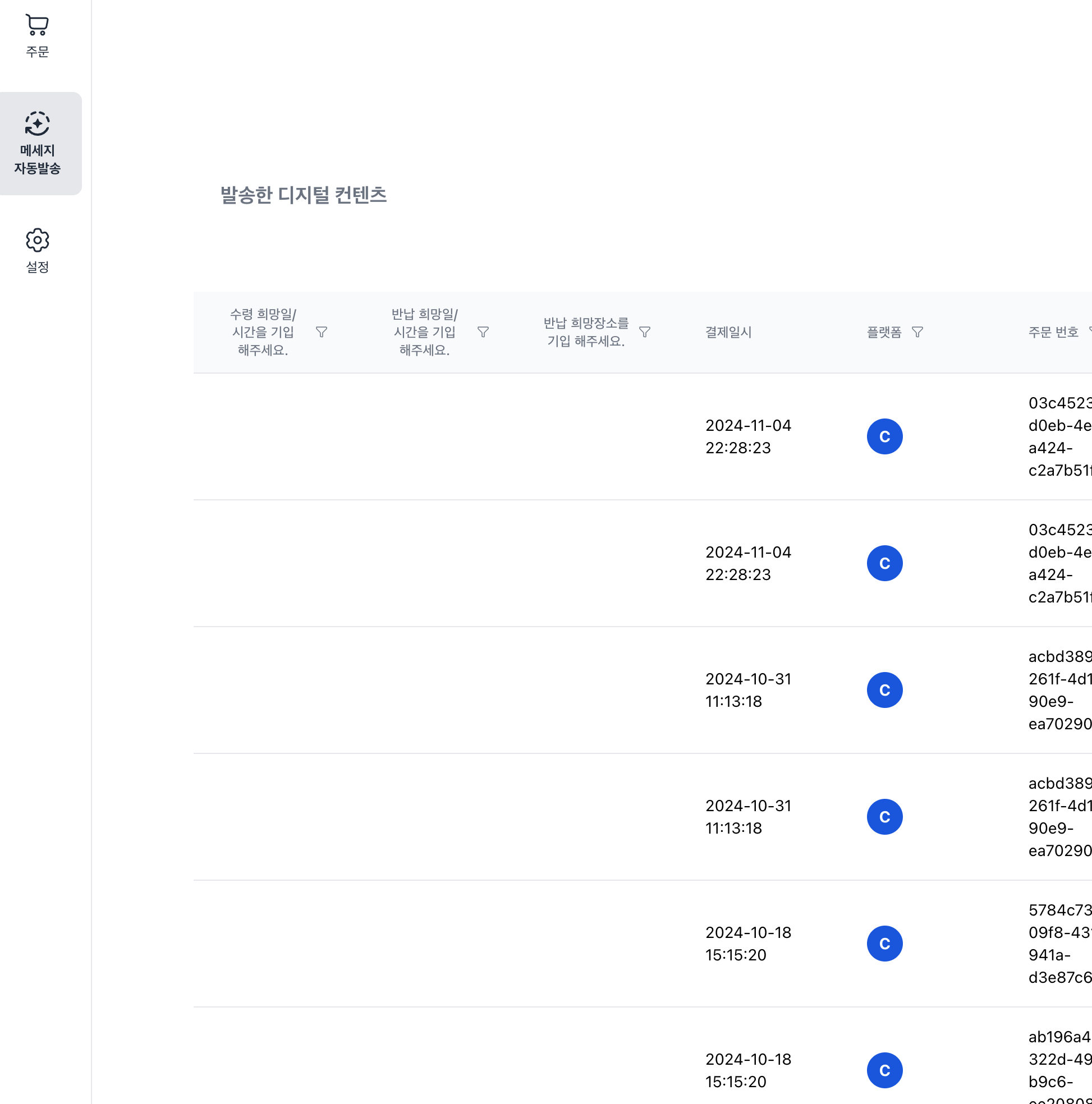This screenshot has width=1092, height=1104.
Task: Select the 메세지 자동발송 sidebar icon
Action: [x=37, y=124]
